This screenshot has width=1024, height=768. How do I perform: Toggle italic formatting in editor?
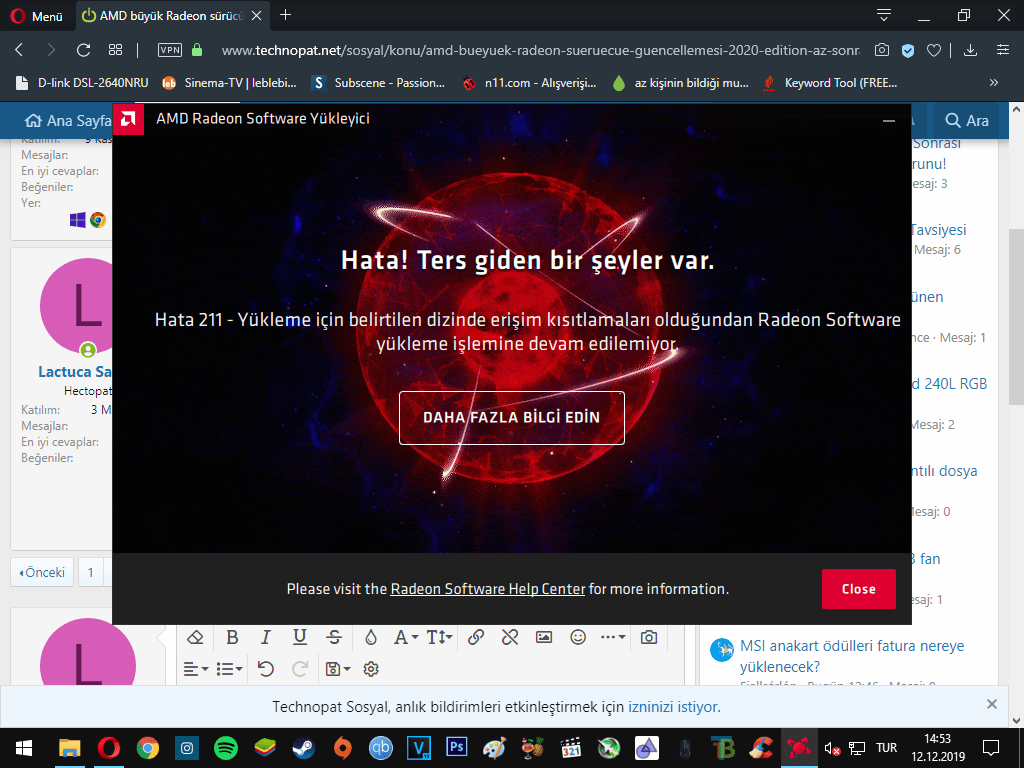[266, 637]
